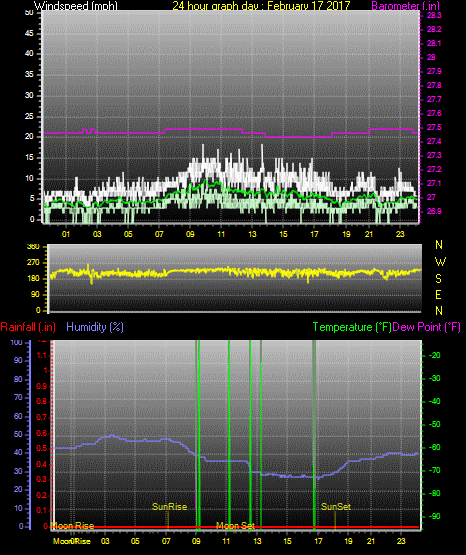The width and height of the screenshot is (466, 555).
Task: Select the -60 temperature axis label
Action: (x=435, y=447)
